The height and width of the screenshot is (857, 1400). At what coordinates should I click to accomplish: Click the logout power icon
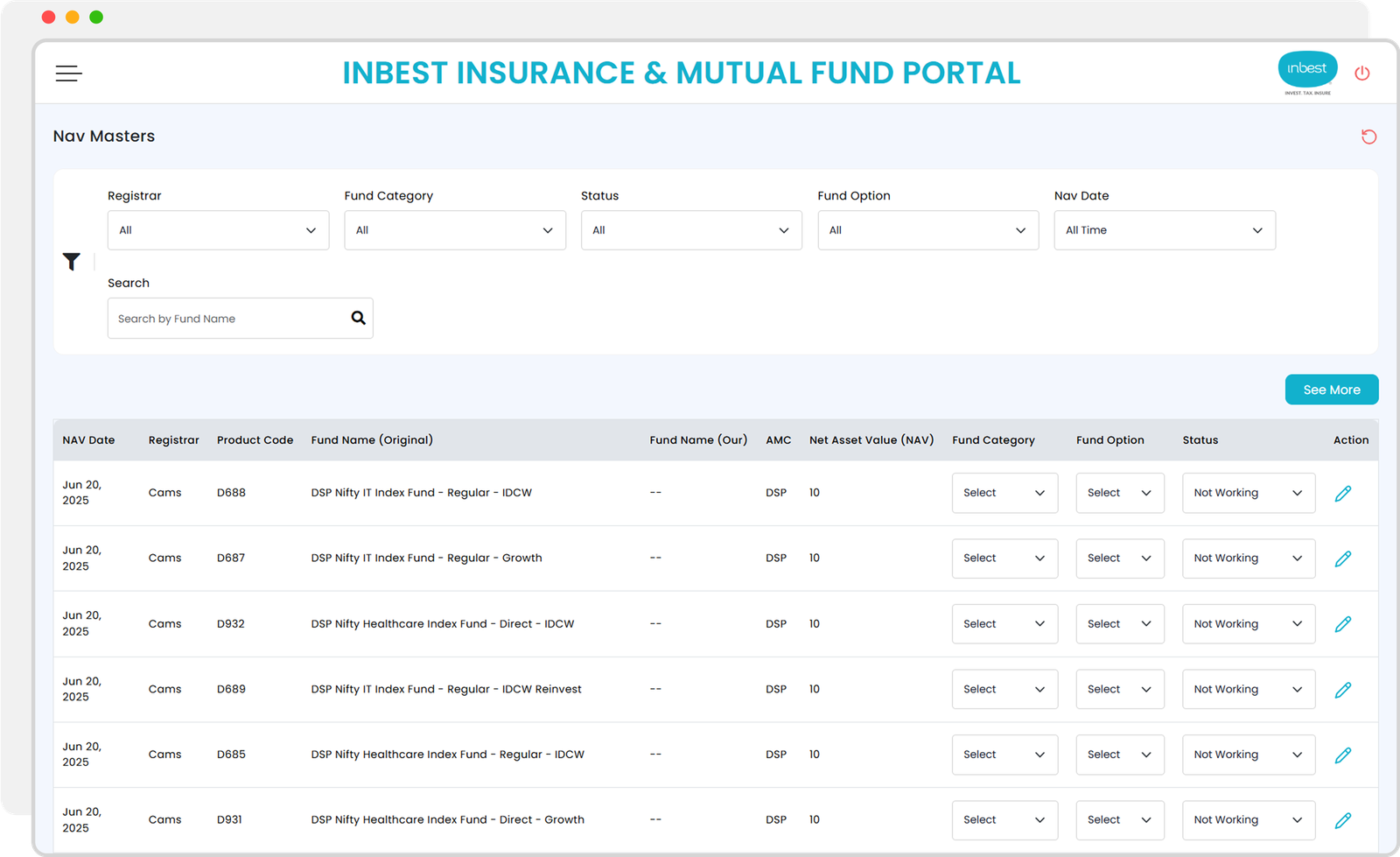(x=1361, y=73)
